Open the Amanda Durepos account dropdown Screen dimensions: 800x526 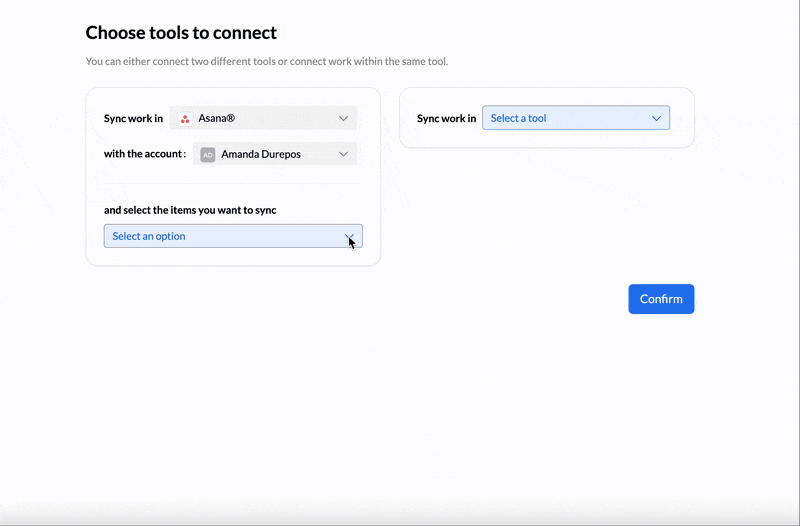coord(275,155)
